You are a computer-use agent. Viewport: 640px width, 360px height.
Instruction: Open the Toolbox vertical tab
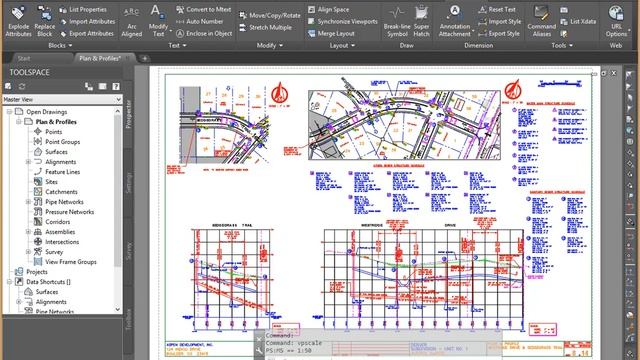click(128, 319)
